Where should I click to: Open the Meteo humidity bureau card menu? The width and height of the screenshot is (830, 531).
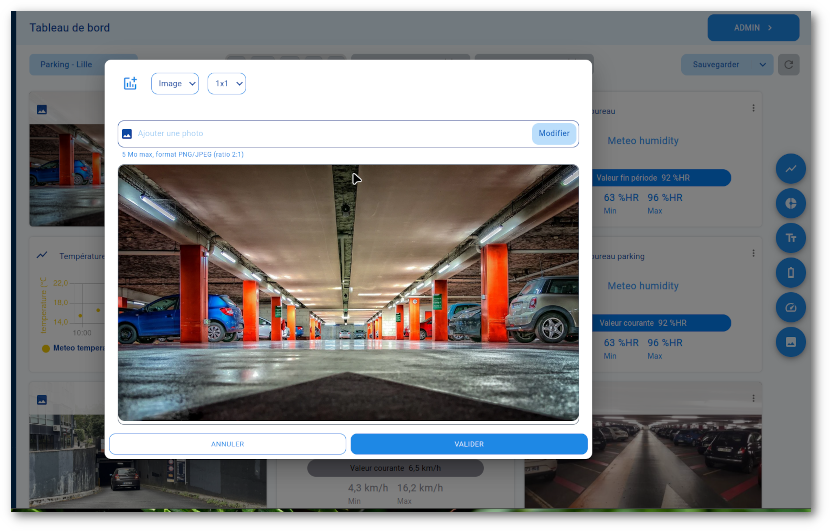pyautogui.click(x=753, y=108)
